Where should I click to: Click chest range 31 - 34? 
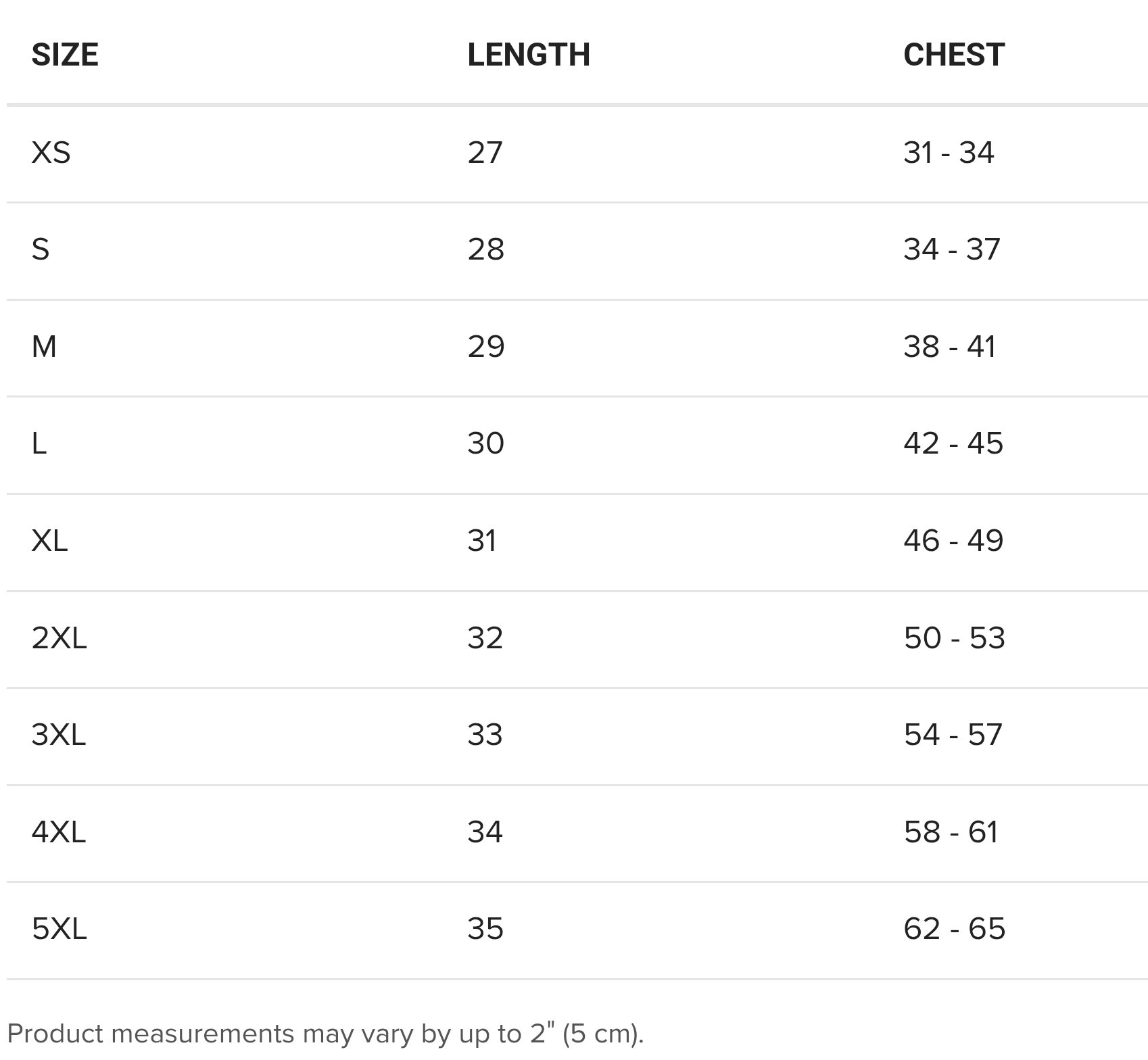pyautogui.click(x=949, y=152)
